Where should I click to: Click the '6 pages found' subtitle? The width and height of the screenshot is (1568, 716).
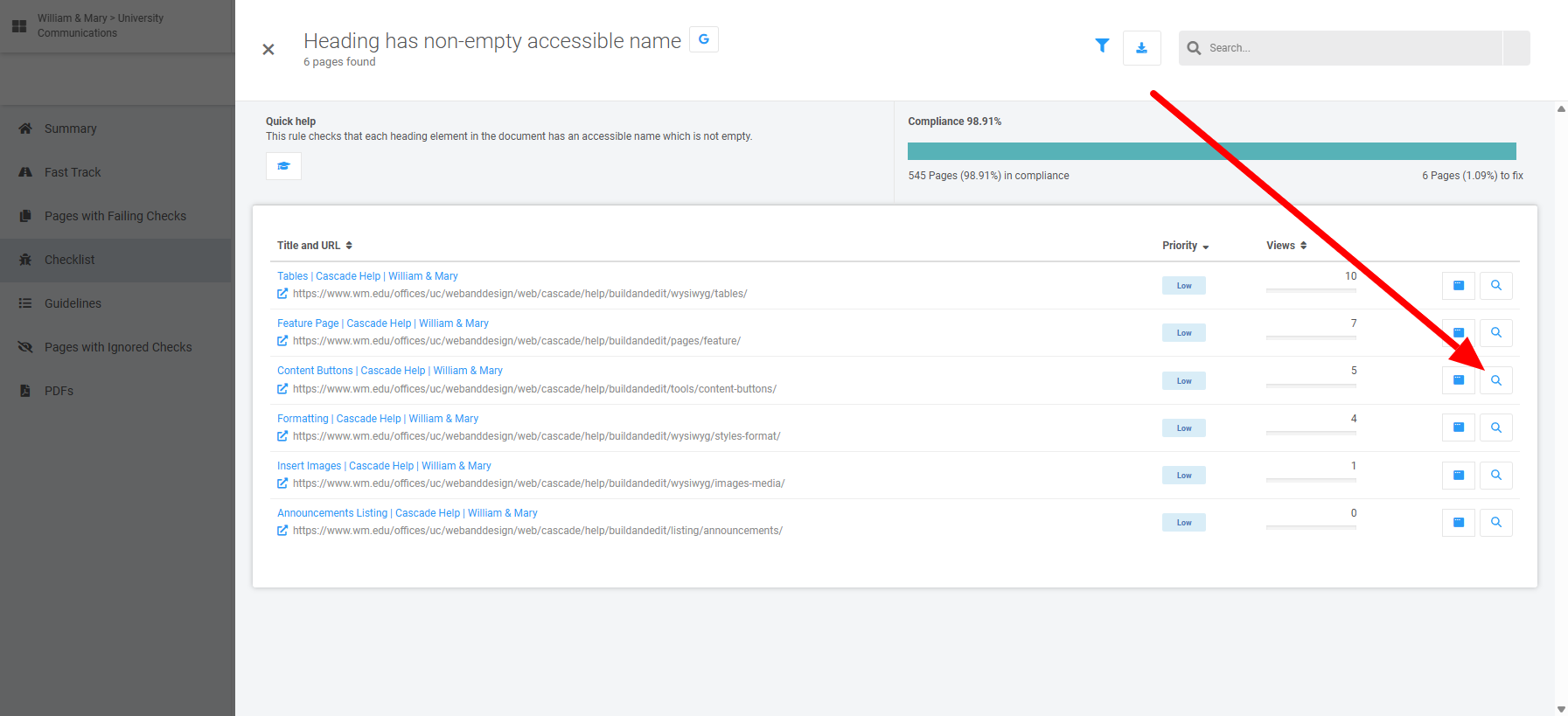339,62
